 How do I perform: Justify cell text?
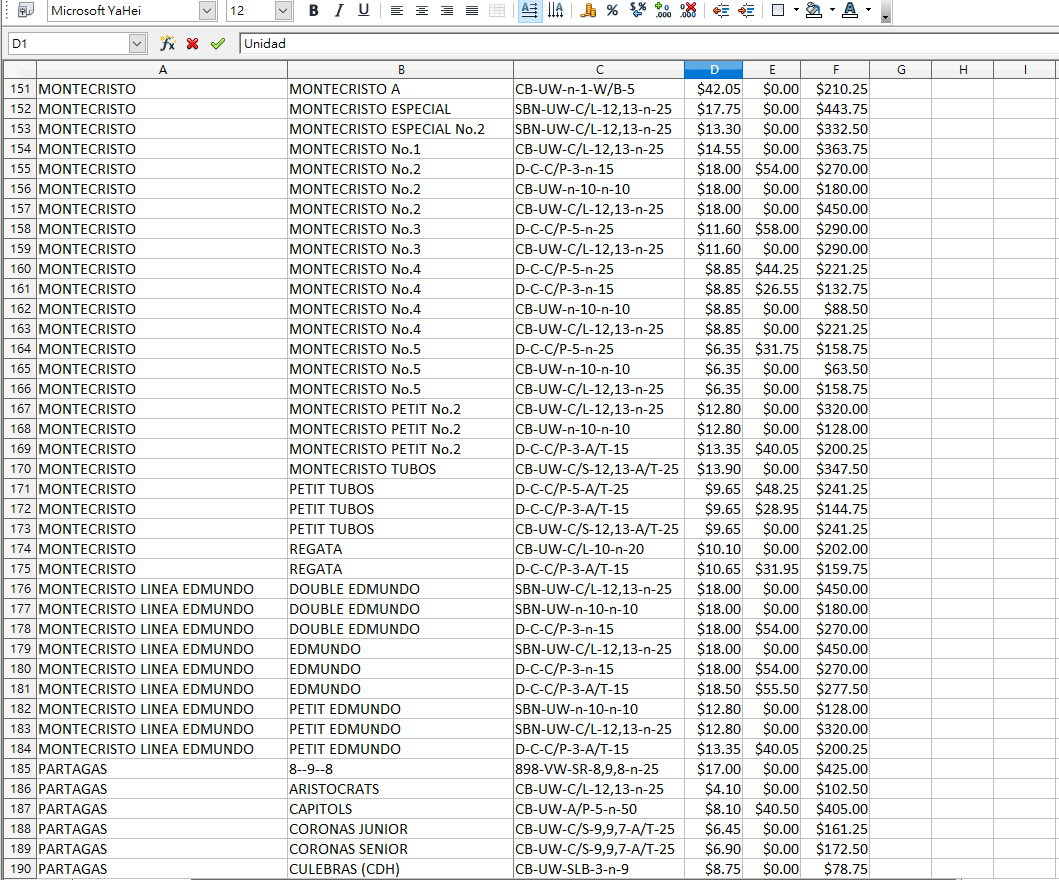(x=471, y=10)
